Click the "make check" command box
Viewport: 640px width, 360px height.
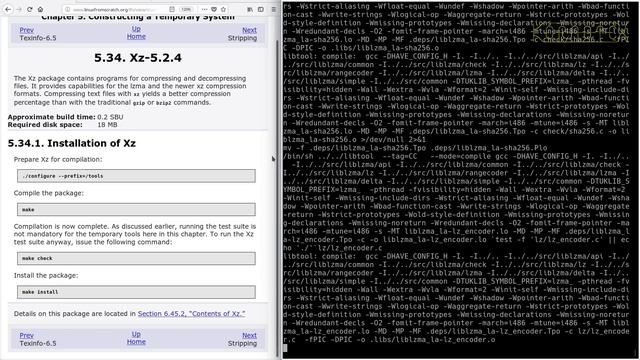[x=136, y=258]
